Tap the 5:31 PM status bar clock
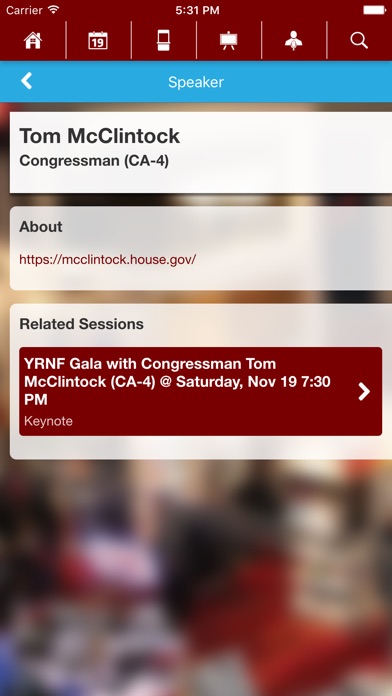Viewport: 392px width, 696px height. (x=197, y=10)
